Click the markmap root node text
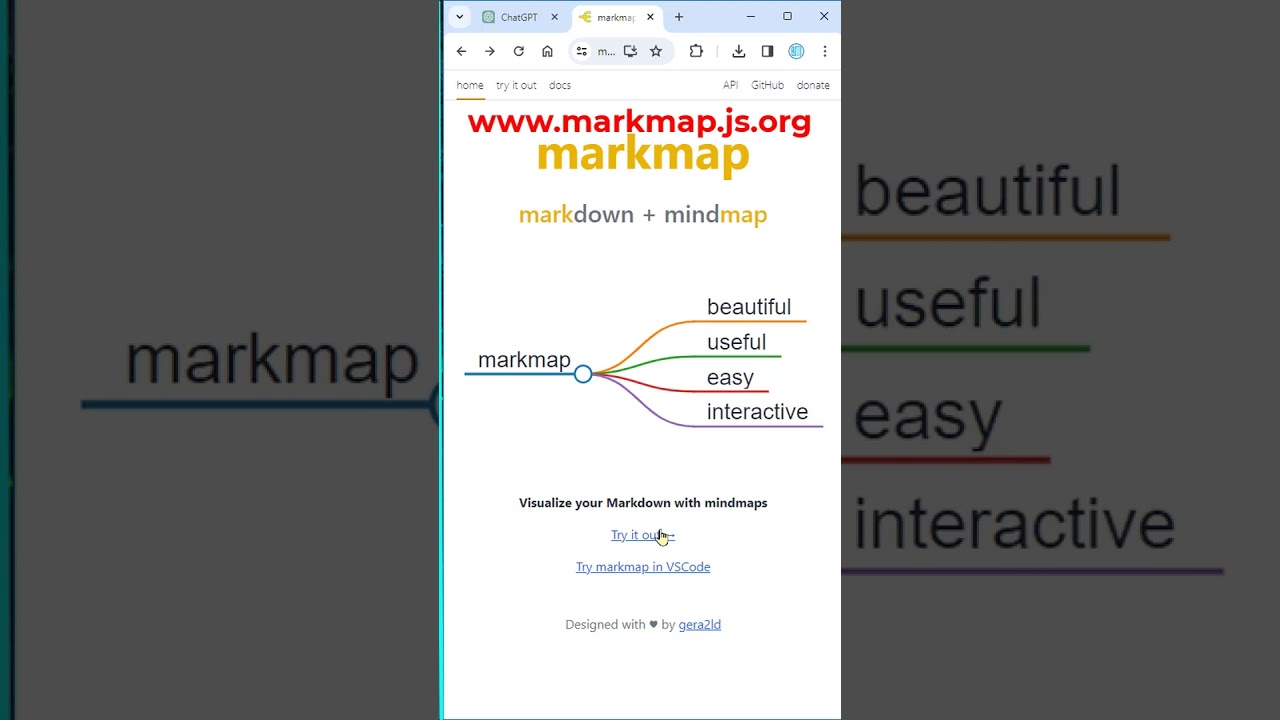The width and height of the screenshot is (1280, 720). (524, 360)
